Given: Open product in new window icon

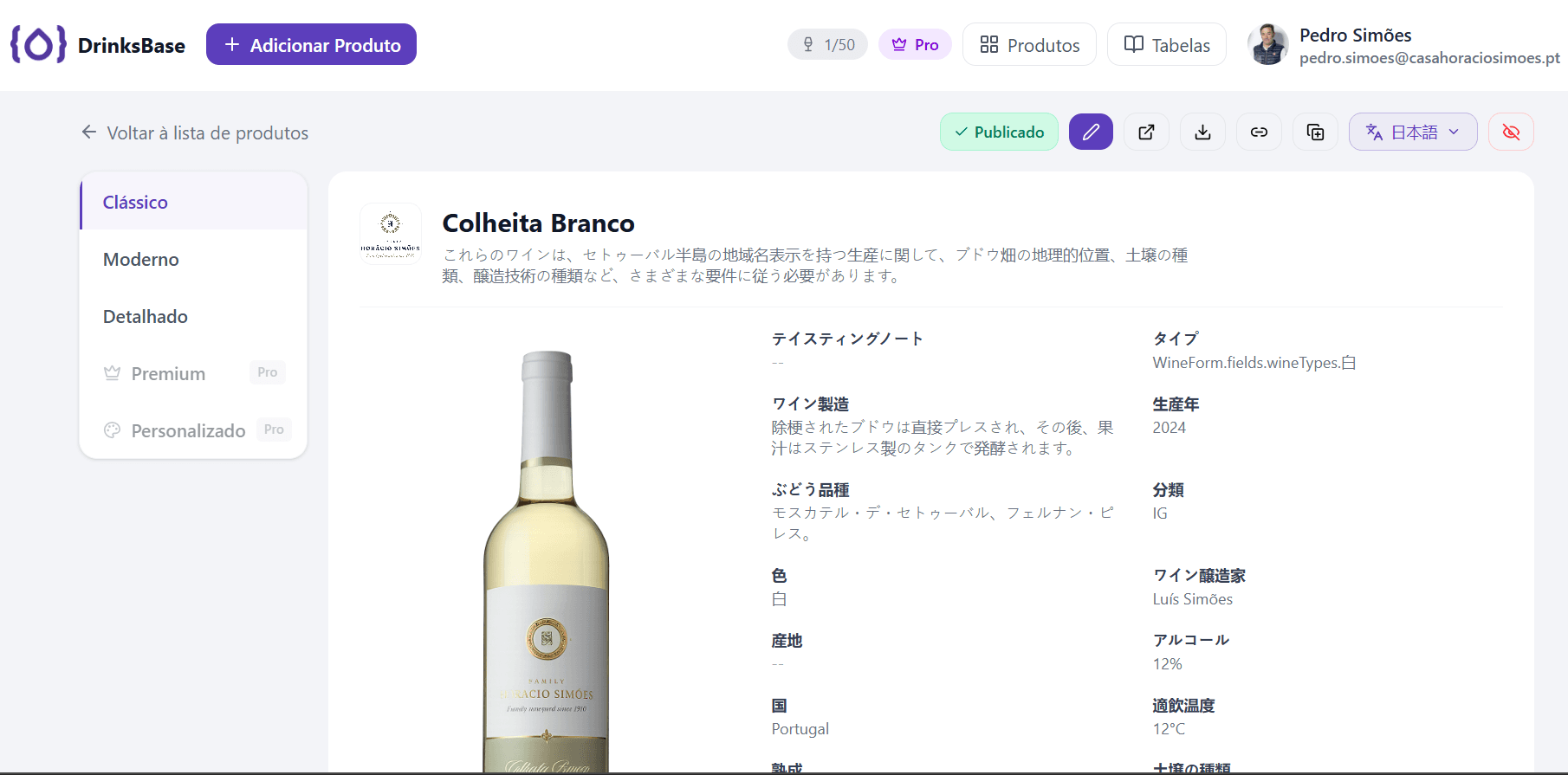Looking at the screenshot, I should pyautogui.click(x=1146, y=132).
